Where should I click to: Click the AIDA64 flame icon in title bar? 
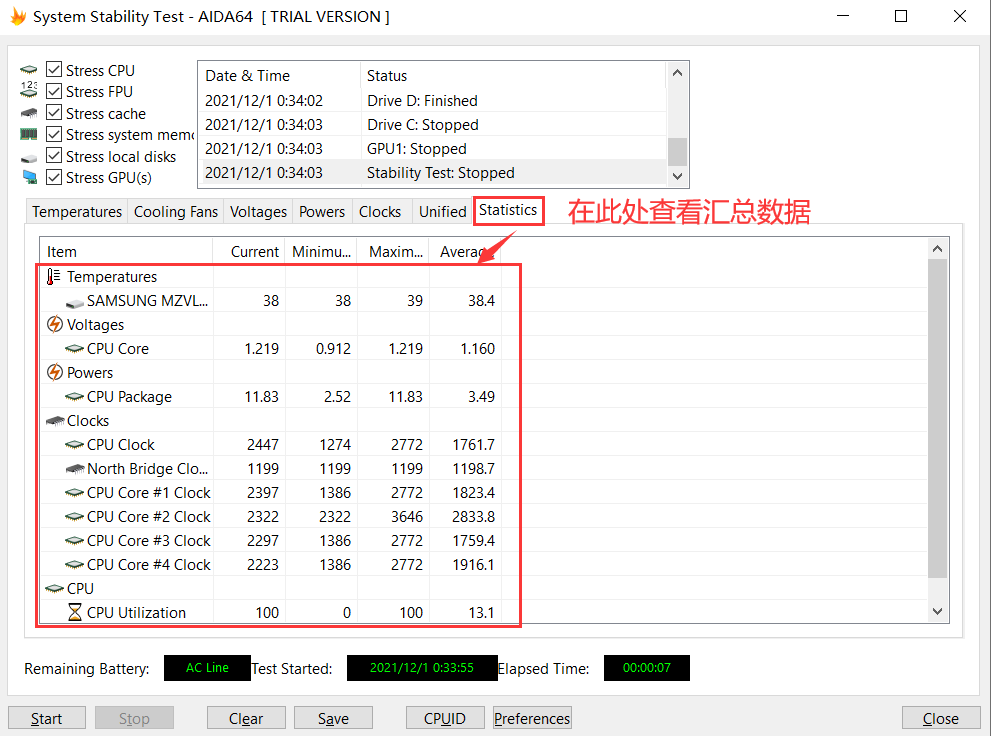pos(18,17)
